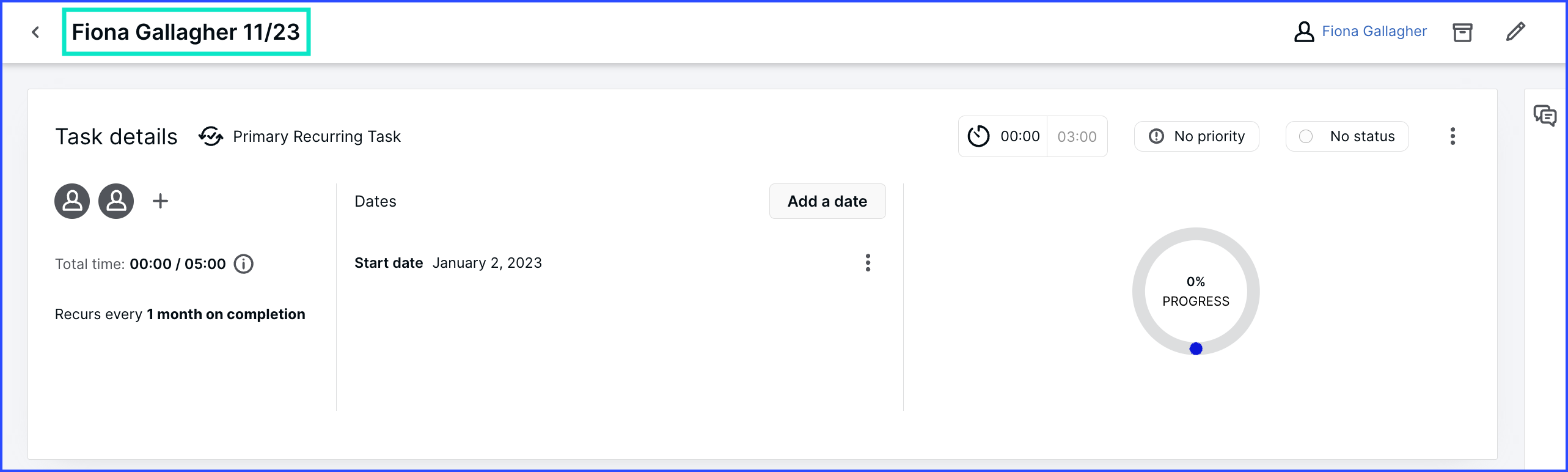
Task: Go back using the left chevron arrow
Action: [35, 32]
